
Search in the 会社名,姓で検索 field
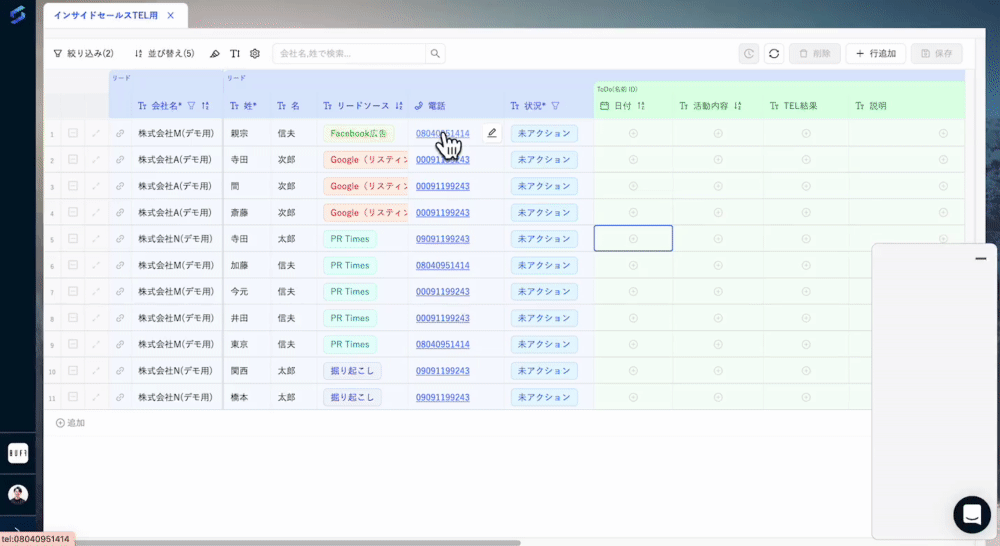point(350,54)
